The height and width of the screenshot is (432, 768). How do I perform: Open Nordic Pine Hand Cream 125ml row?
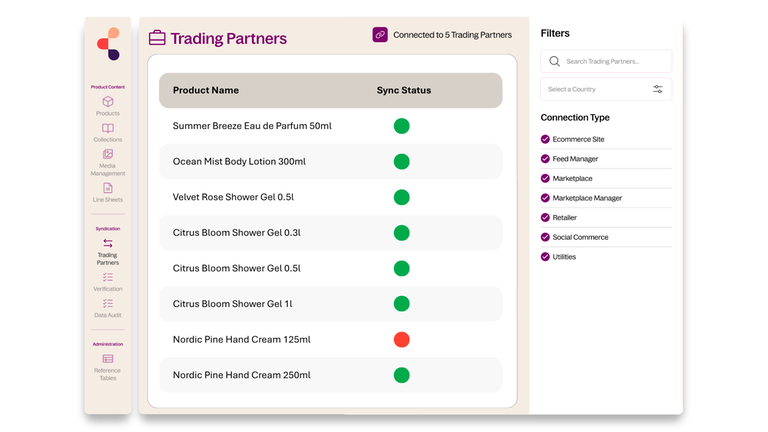pyautogui.click(x=331, y=339)
